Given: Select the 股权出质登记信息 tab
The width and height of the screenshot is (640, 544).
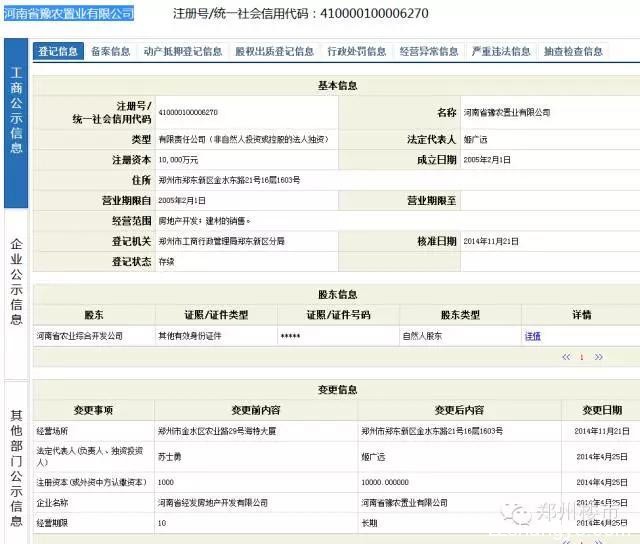Looking at the screenshot, I should click(x=275, y=51).
